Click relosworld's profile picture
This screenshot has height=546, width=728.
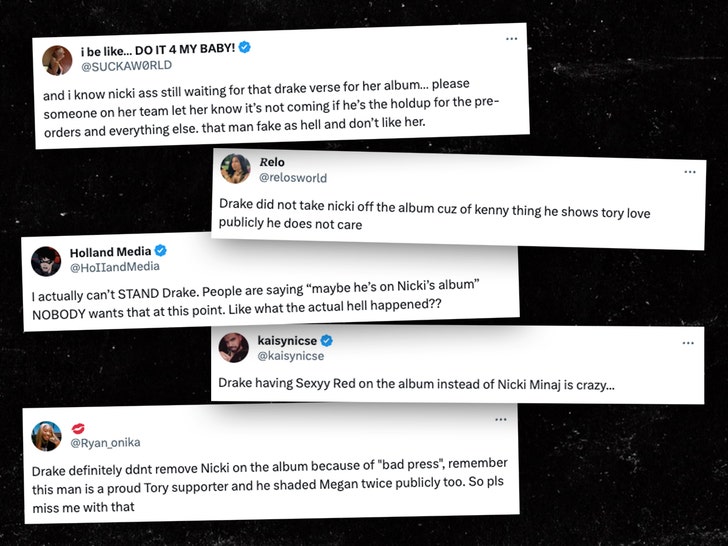coord(235,168)
